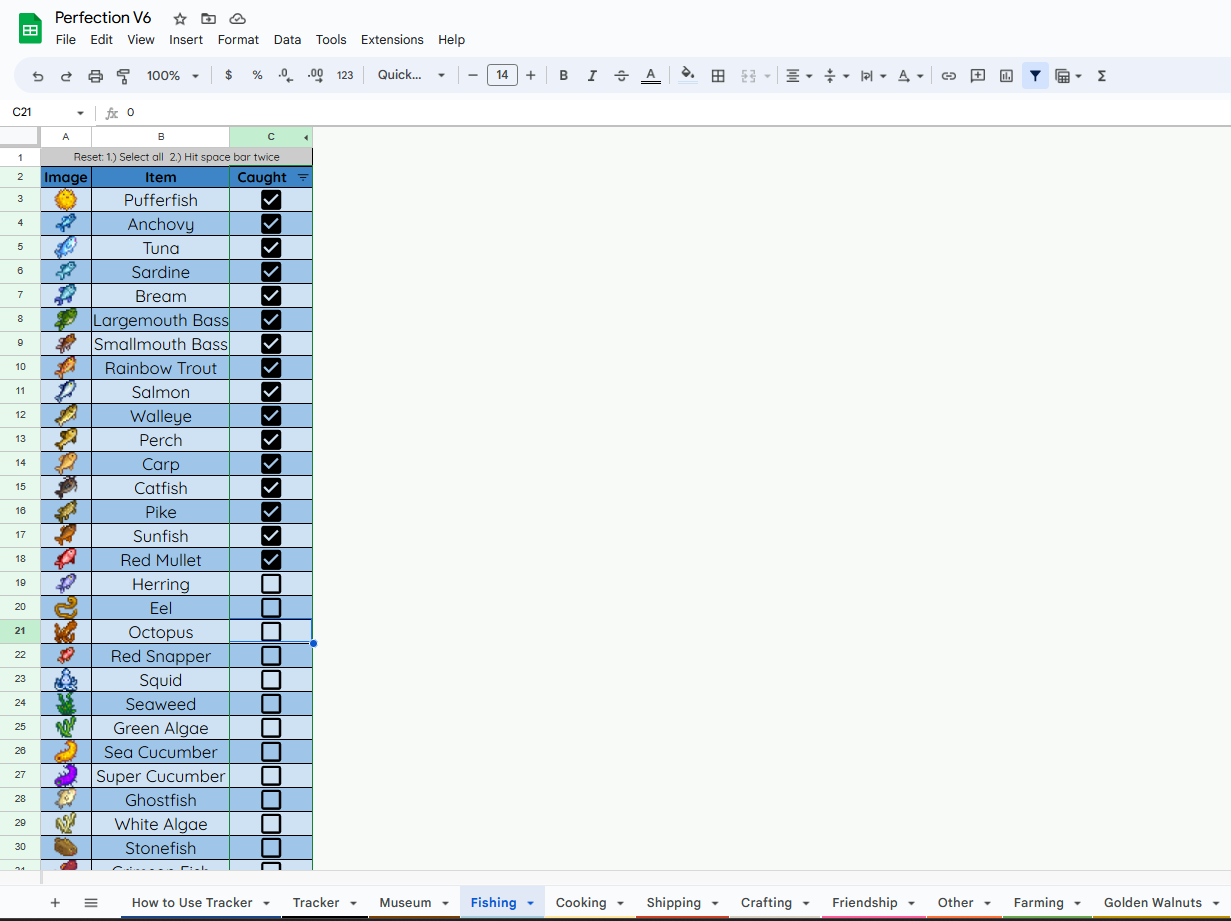Open the zoom 100% dropdown
The height and width of the screenshot is (921, 1231).
173,76
